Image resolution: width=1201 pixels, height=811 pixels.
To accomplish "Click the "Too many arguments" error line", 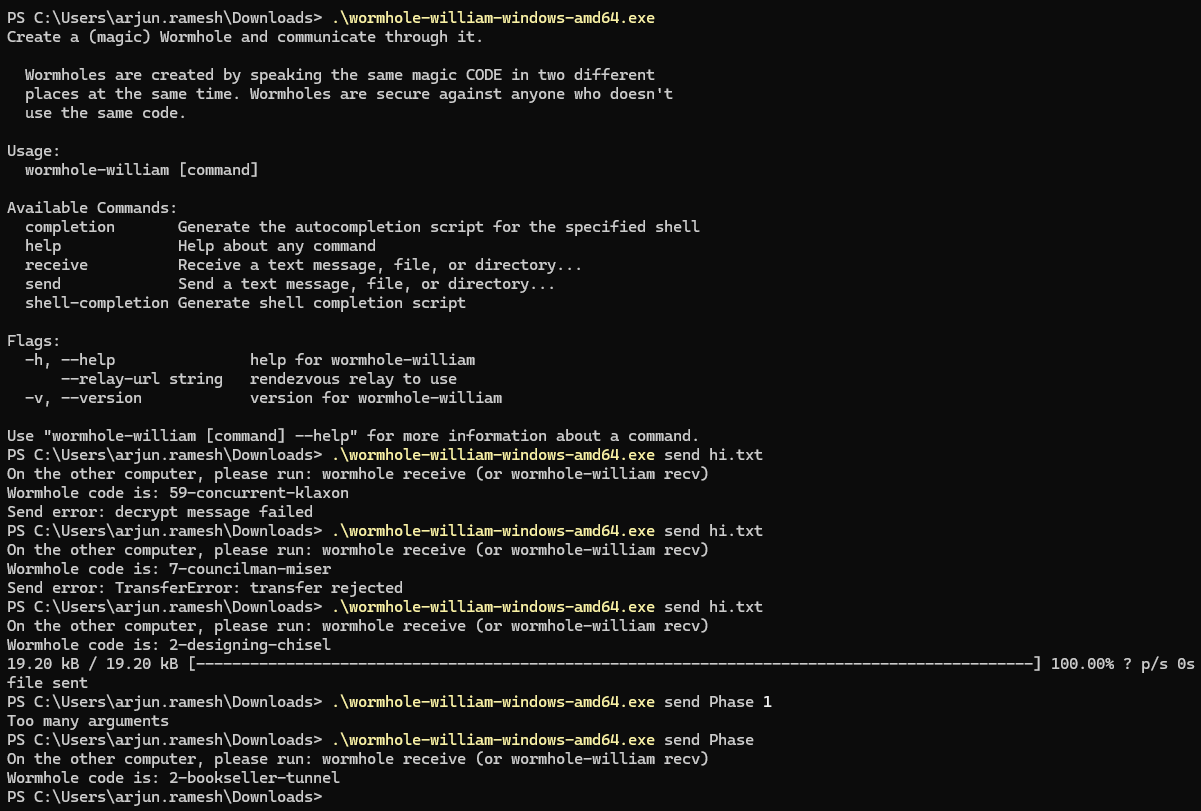I will pos(88,721).
